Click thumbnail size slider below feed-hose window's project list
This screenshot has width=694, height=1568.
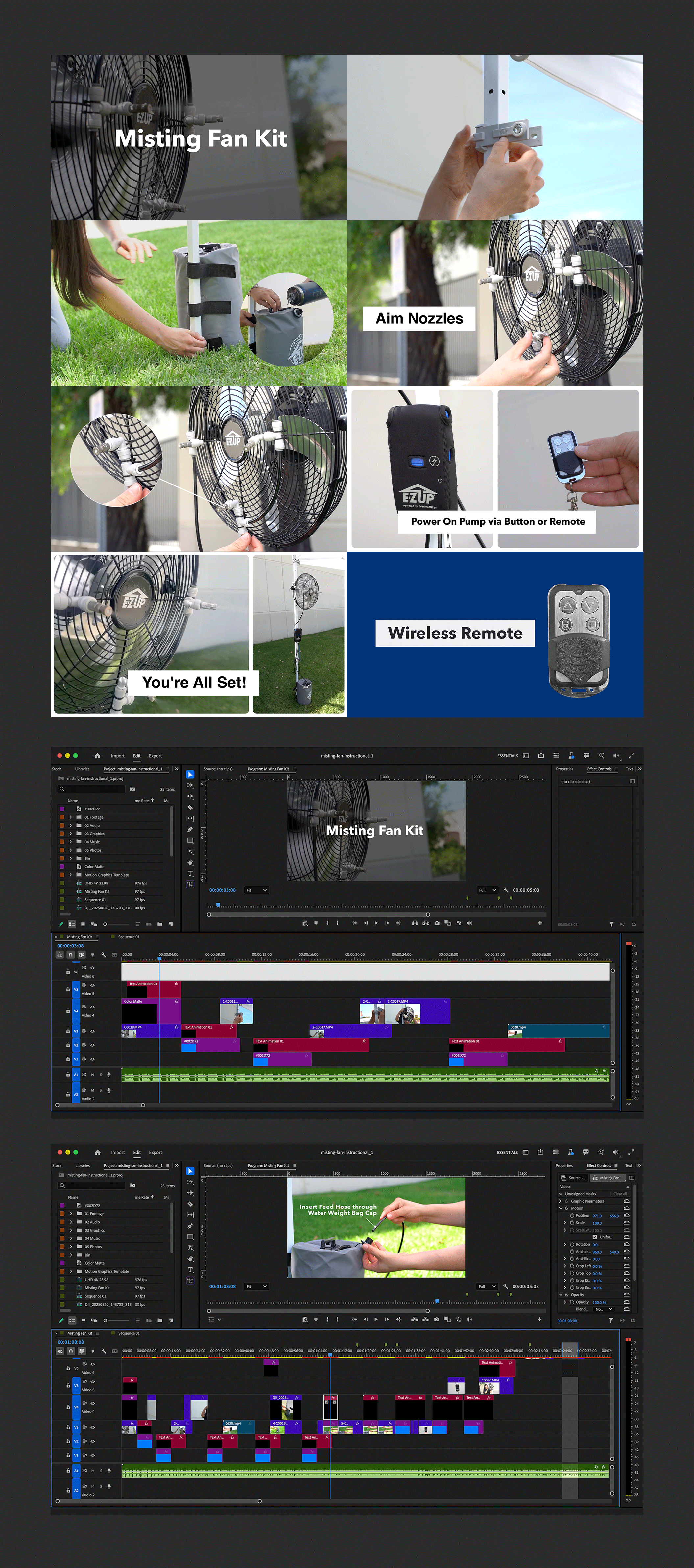click(x=105, y=1320)
